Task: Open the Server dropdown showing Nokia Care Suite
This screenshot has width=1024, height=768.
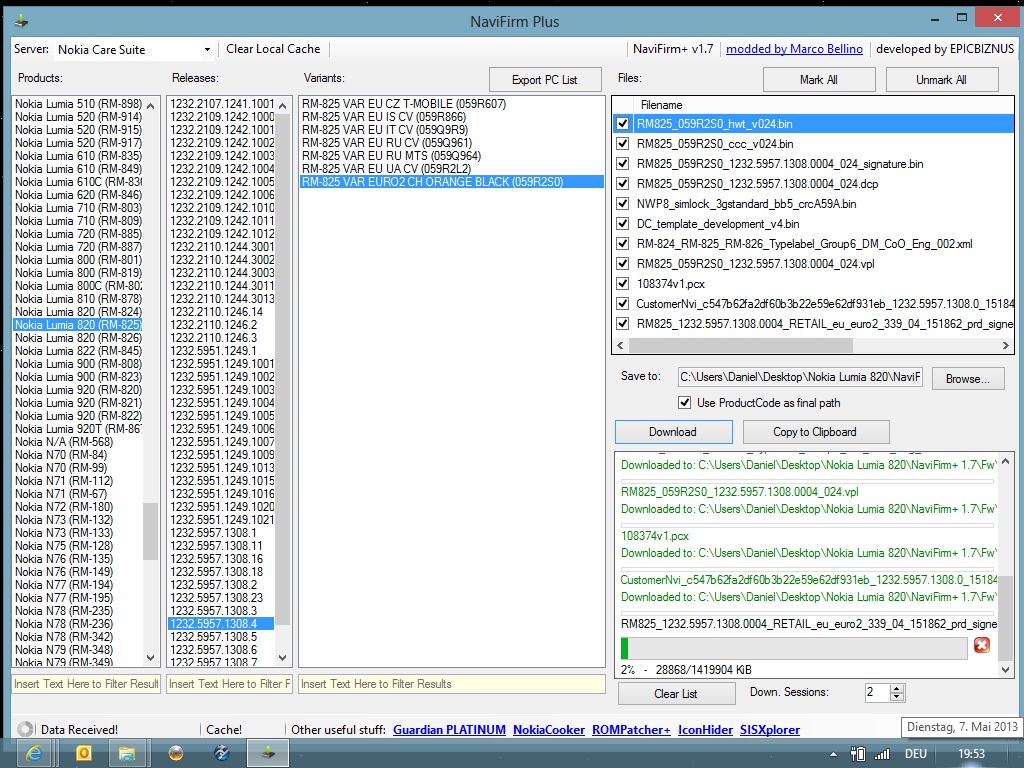Action: coord(133,50)
